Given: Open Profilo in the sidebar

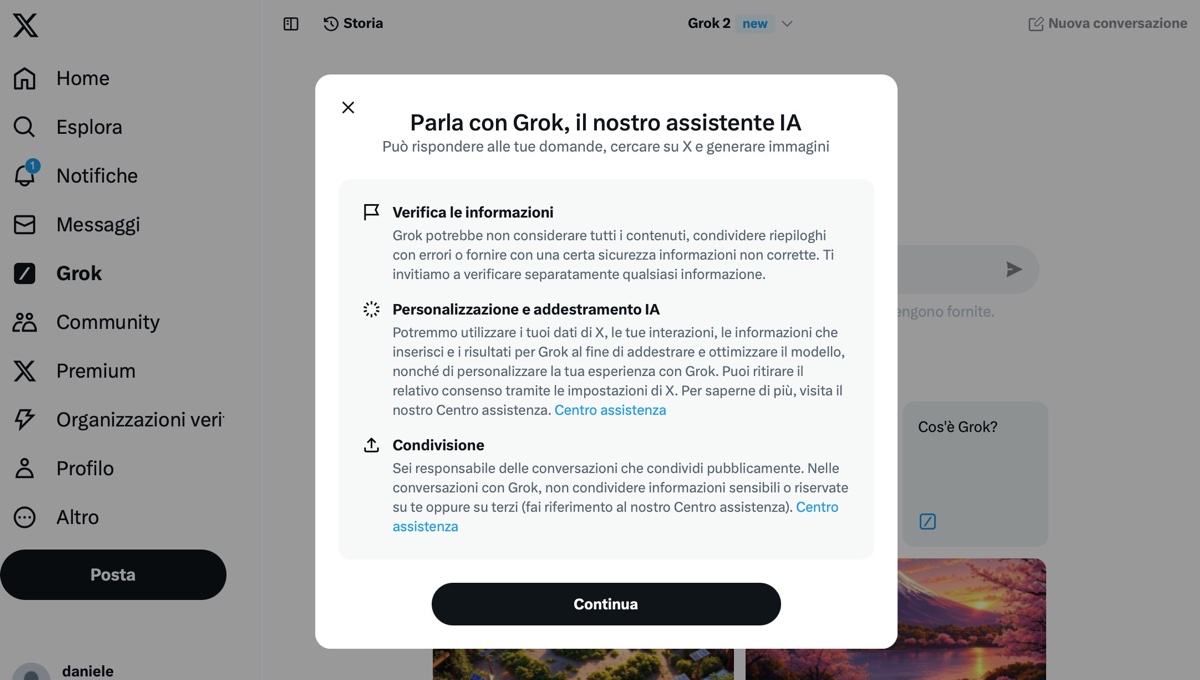Looking at the screenshot, I should [x=64, y=468].
